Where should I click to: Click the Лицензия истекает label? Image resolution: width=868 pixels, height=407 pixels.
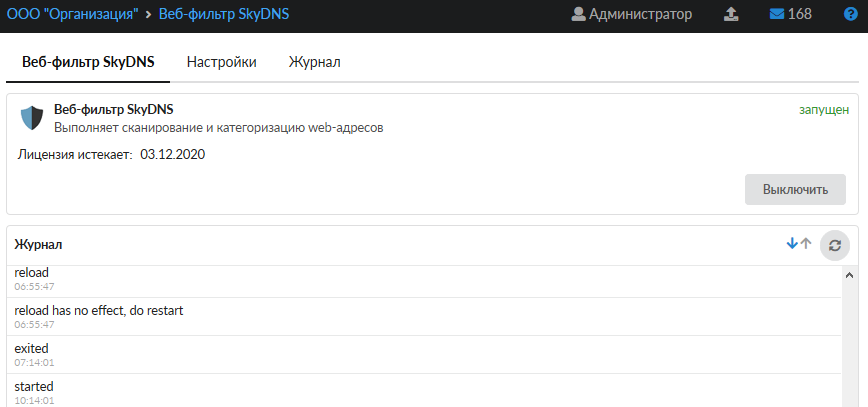pos(75,154)
